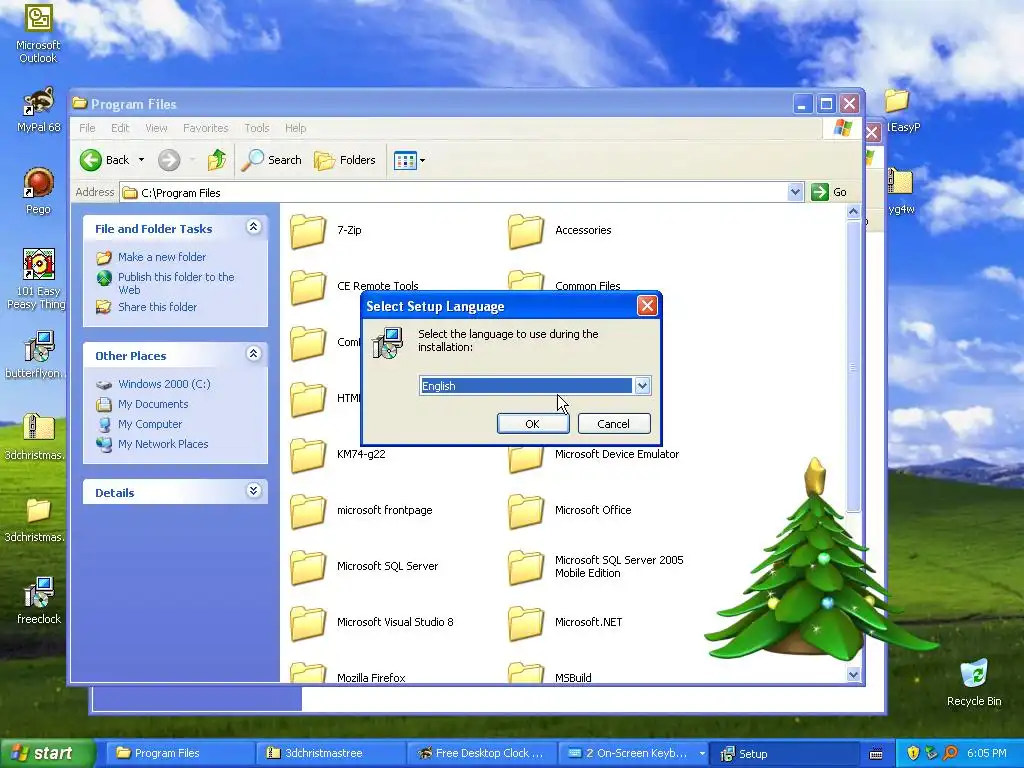Collapse the Other Places panel
This screenshot has height=768, width=1024.
253,354
